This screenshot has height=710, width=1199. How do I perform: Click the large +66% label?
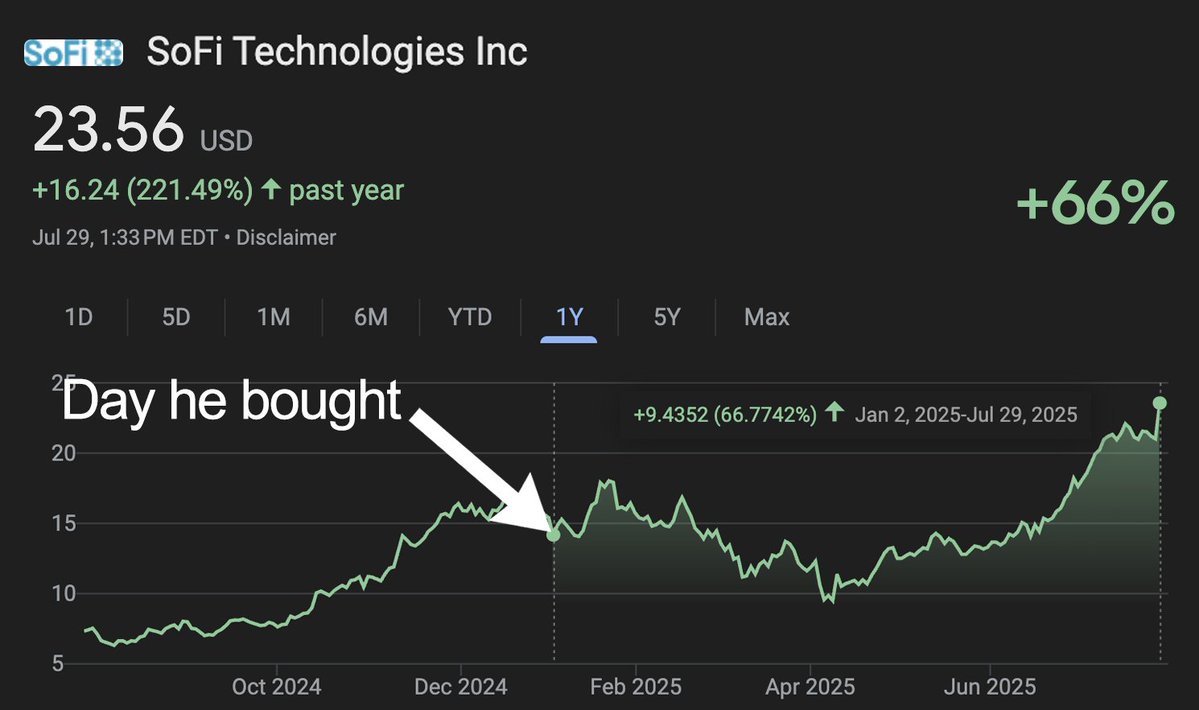coord(1095,205)
